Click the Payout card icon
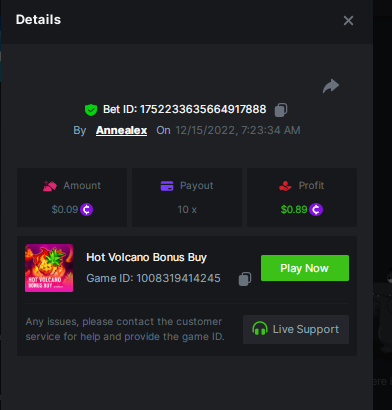Viewport: 392px width, 410px height. point(167,186)
